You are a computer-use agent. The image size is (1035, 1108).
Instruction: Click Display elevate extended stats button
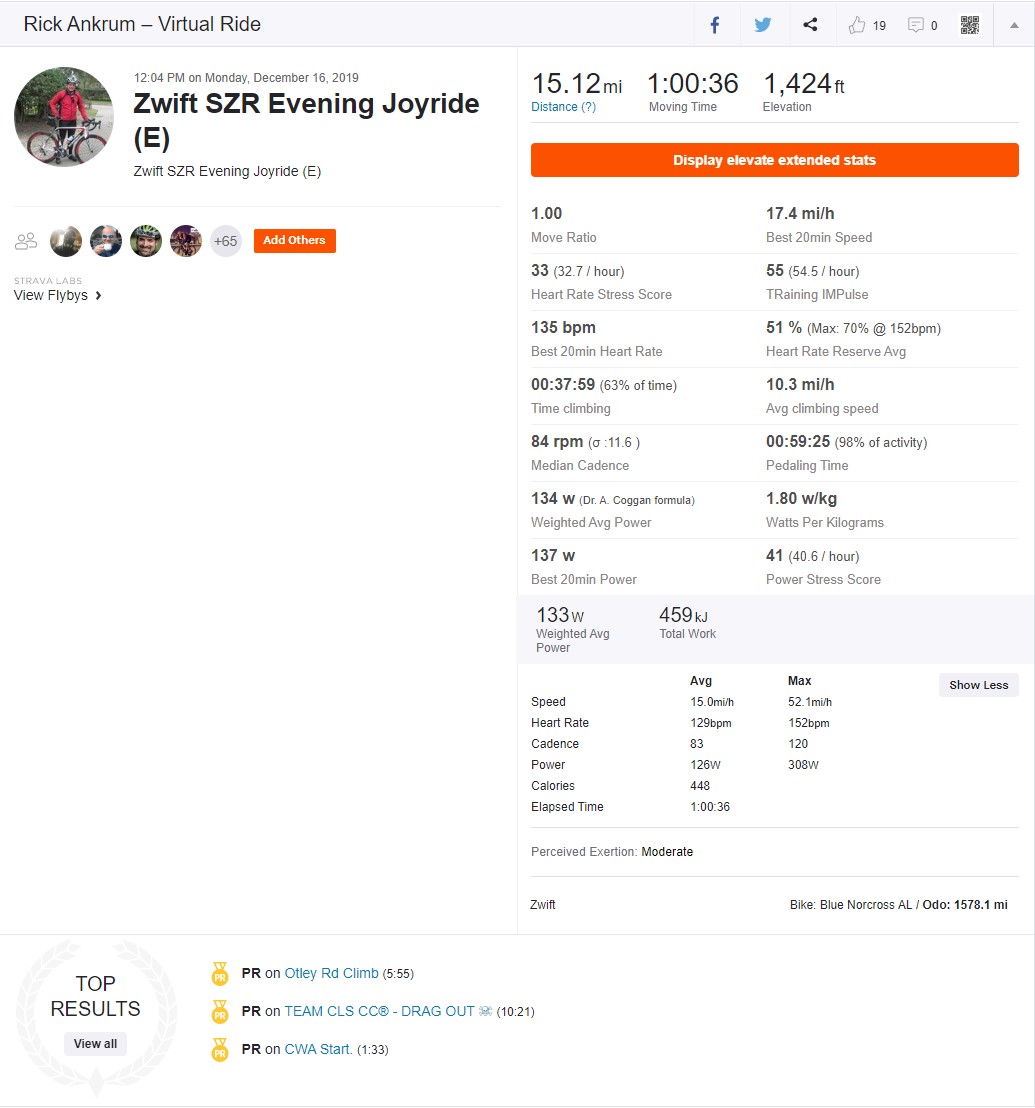point(774,160)
